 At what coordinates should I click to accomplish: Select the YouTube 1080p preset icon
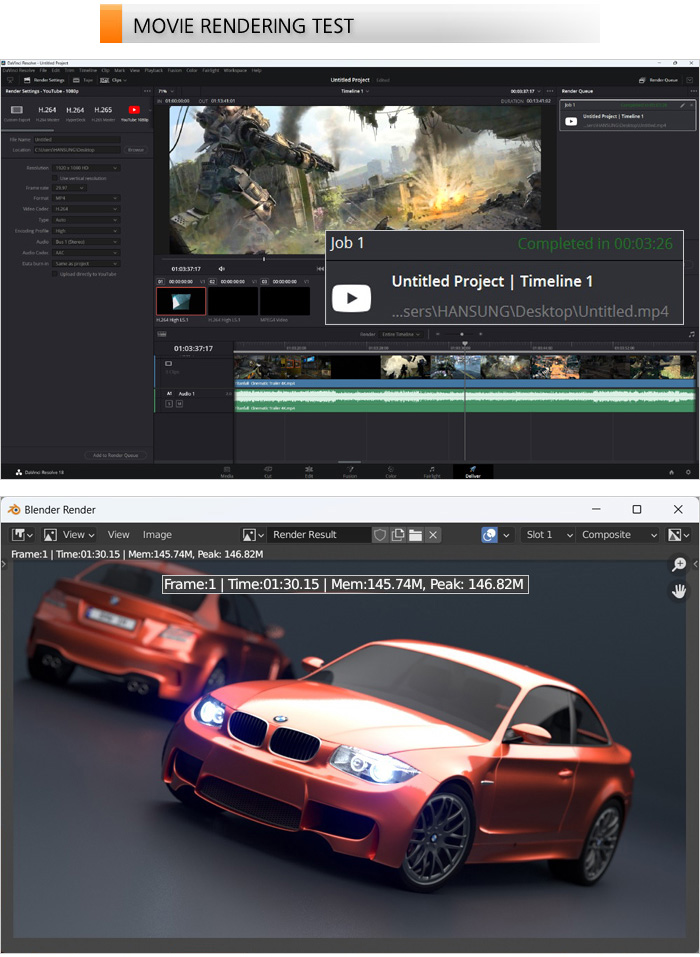(x=134, y=110)
